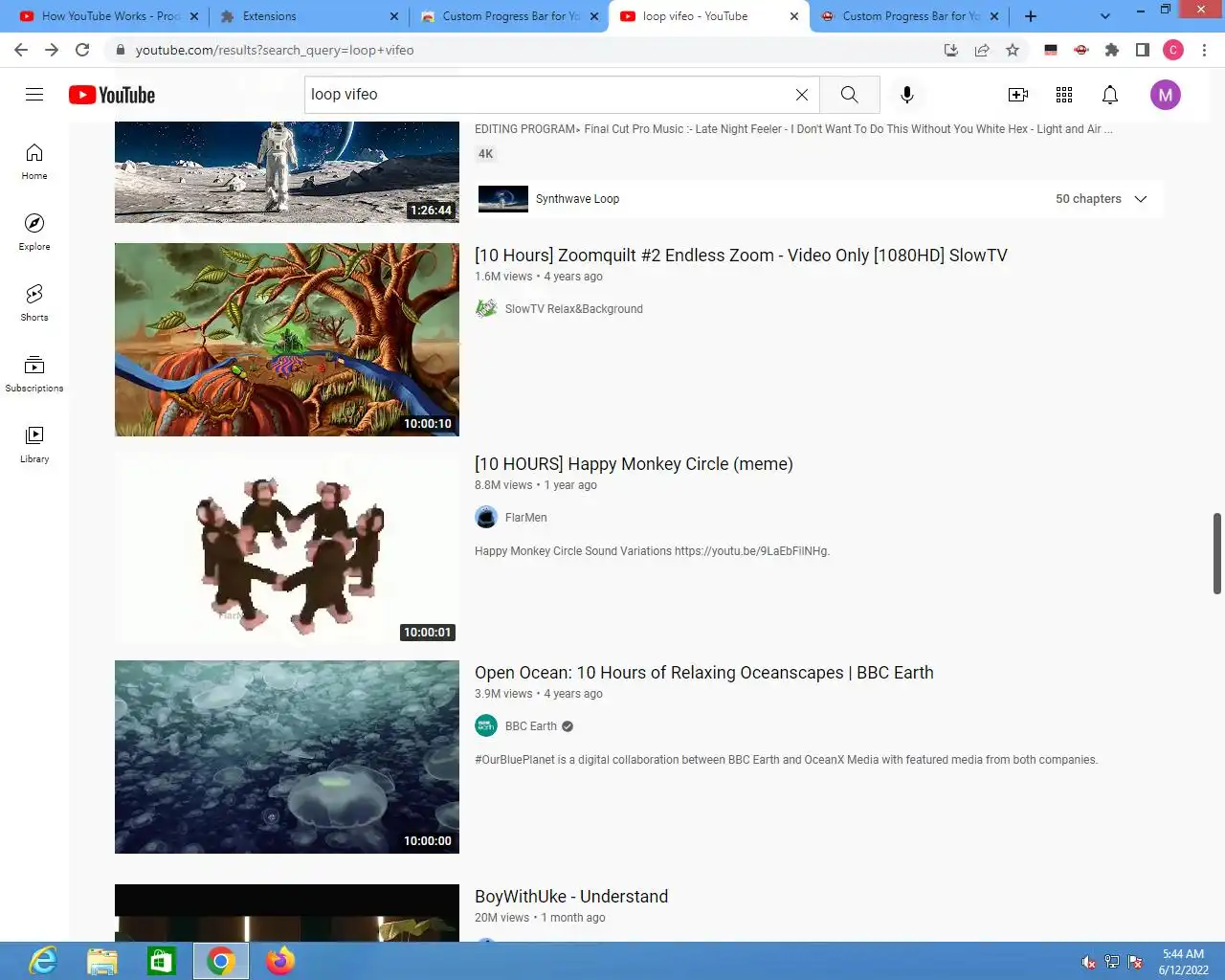Bookmark this page with the star
Viewport: 1225px width, 980px height.
coord(1013,50)
